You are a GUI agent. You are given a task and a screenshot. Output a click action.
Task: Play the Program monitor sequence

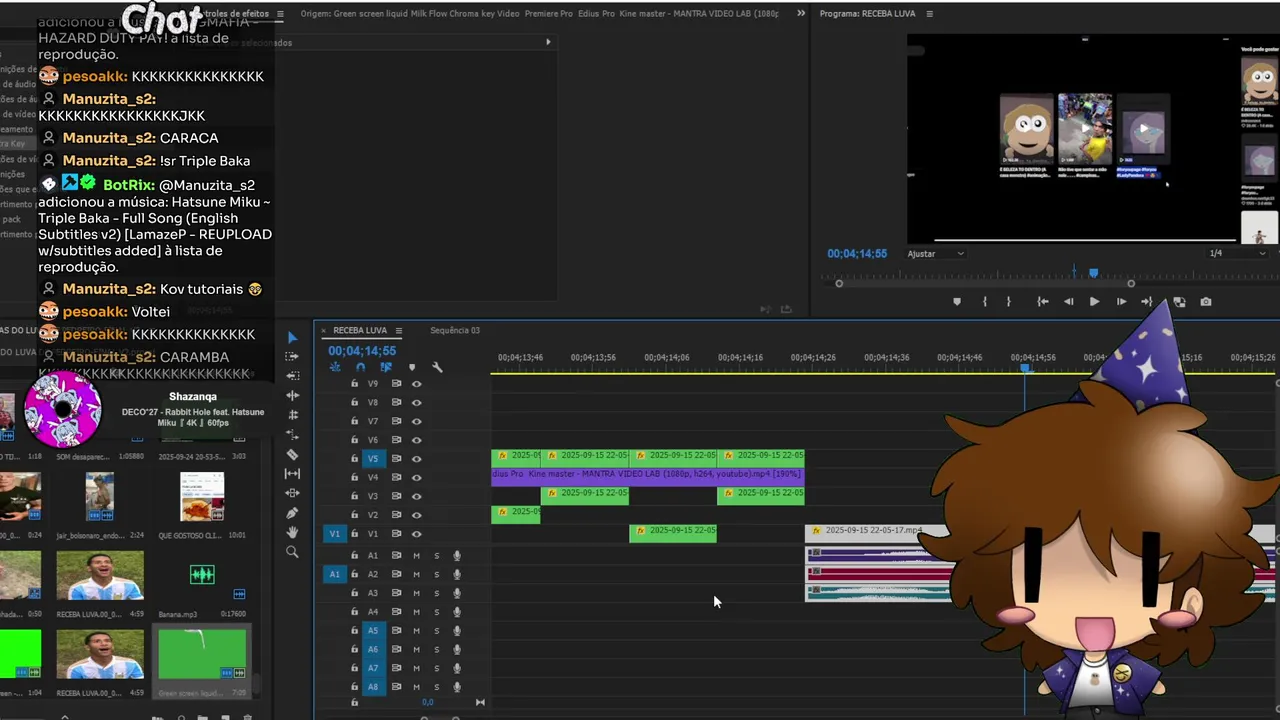point(1094,301)
